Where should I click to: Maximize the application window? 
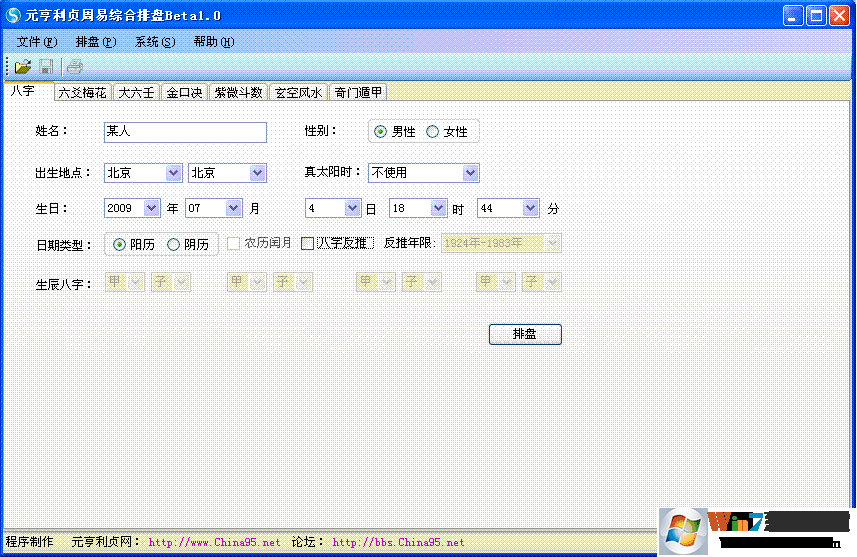817,15
